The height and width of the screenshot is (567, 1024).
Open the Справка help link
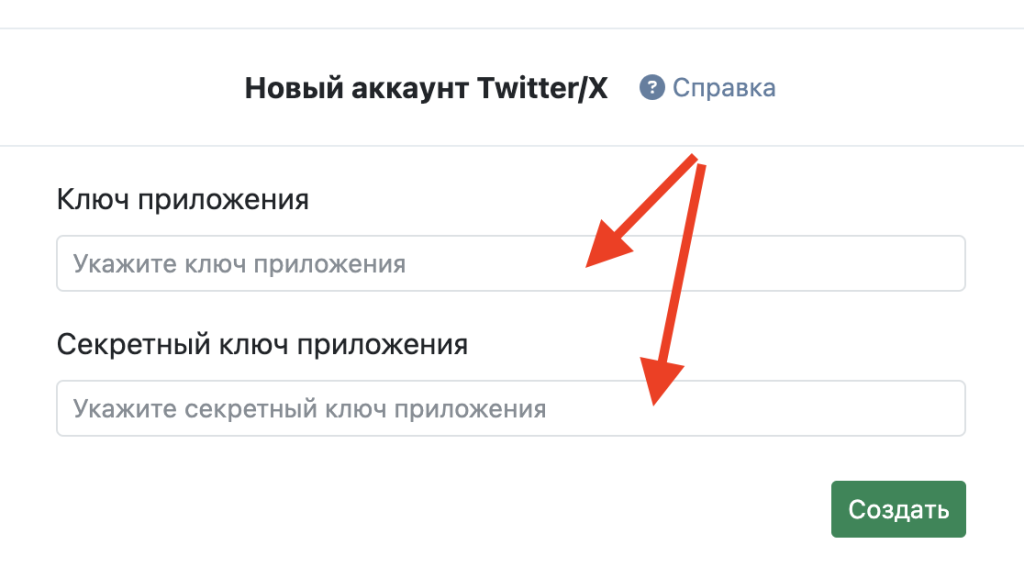[x=723, y=88]
